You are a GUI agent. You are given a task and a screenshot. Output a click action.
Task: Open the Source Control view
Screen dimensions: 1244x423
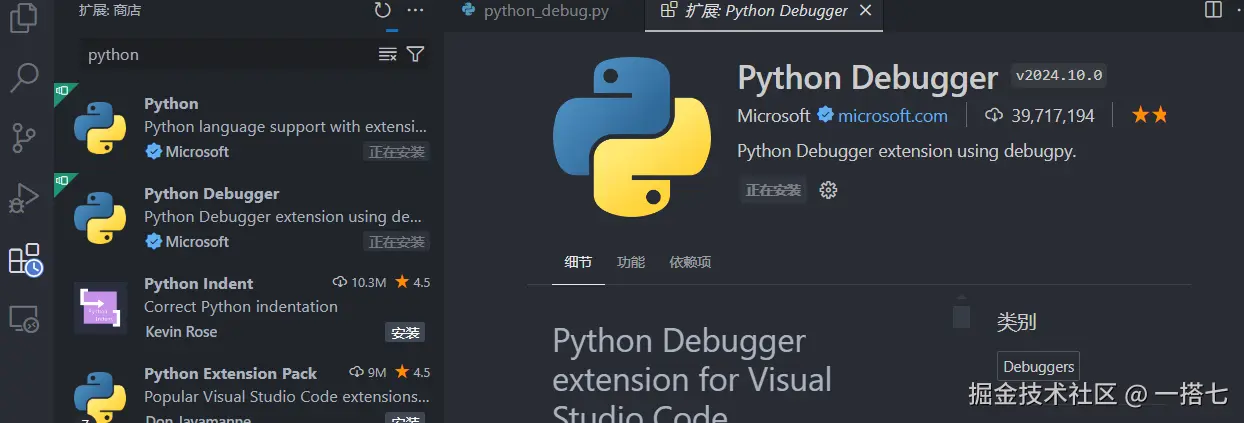point(23,138)
